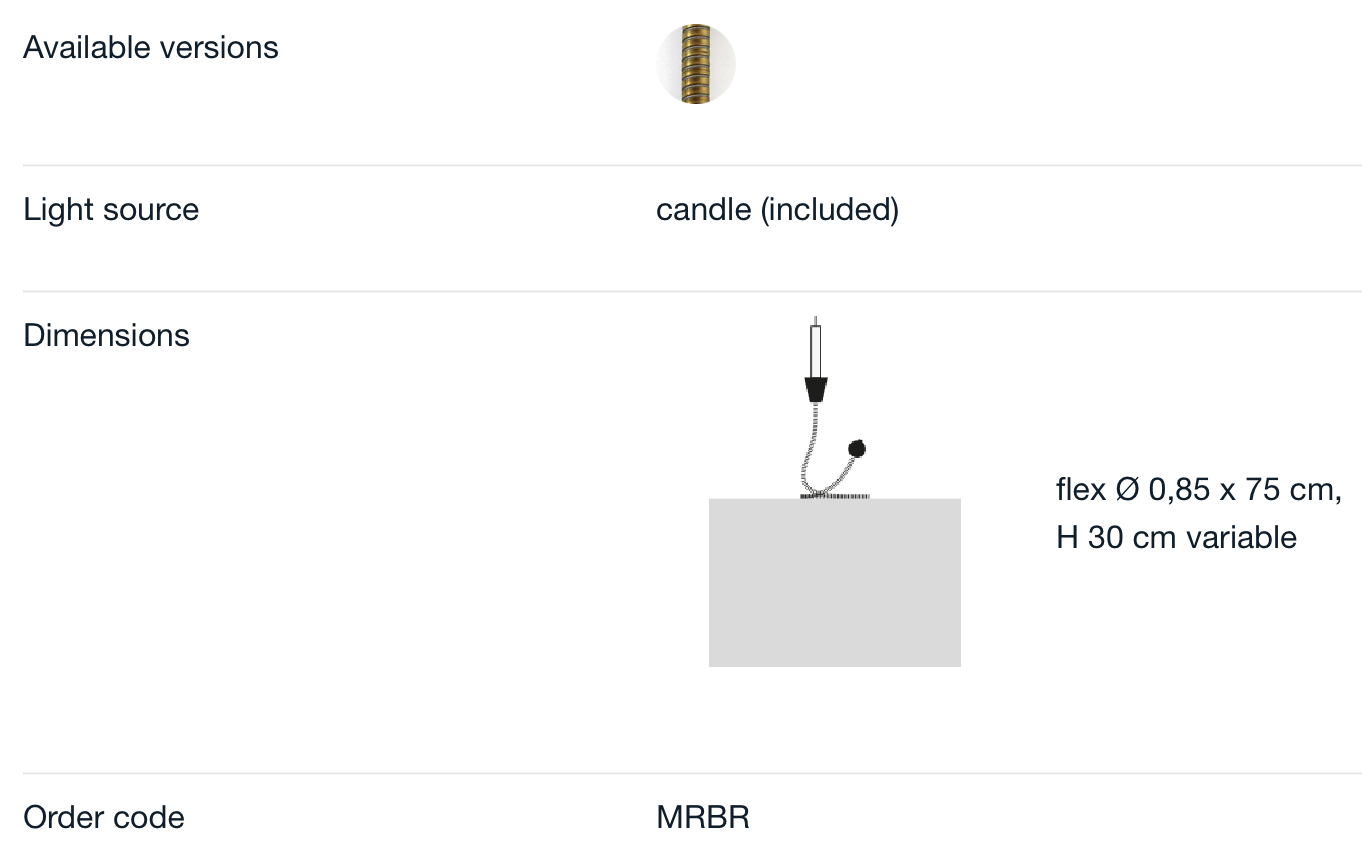Select the 'candle (included)' text
Image resolution: width=1362 pixels, height=860 pixels.
point(777,210)
